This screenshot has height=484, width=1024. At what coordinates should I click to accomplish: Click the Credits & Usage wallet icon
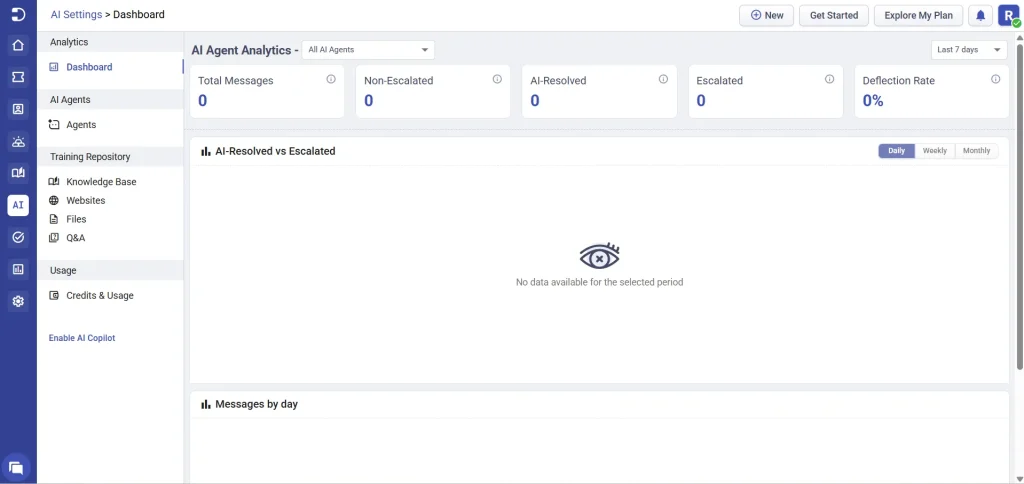[54, 295]
